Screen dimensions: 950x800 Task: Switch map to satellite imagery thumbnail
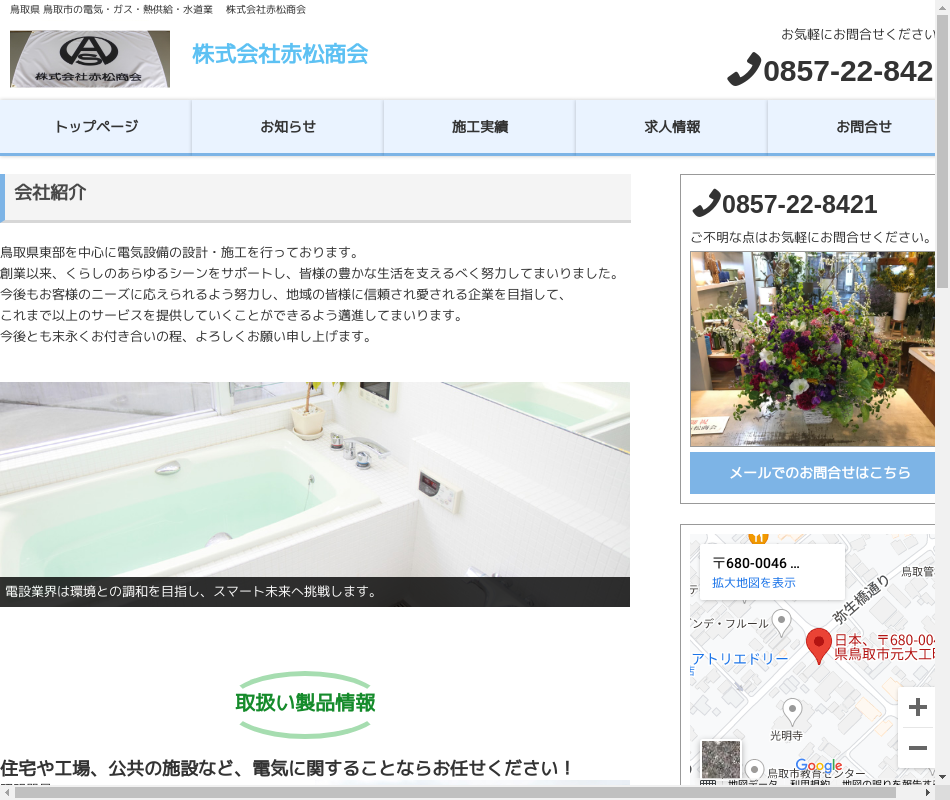(x=721, y=760)
